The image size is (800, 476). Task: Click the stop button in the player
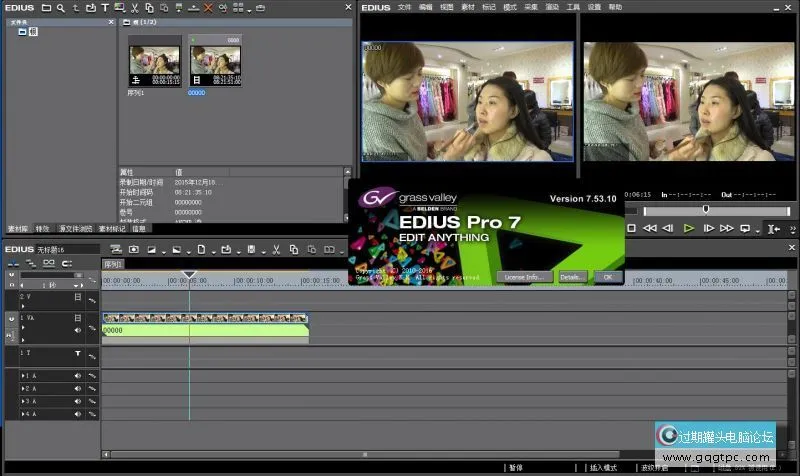click(x=631, y=228)
